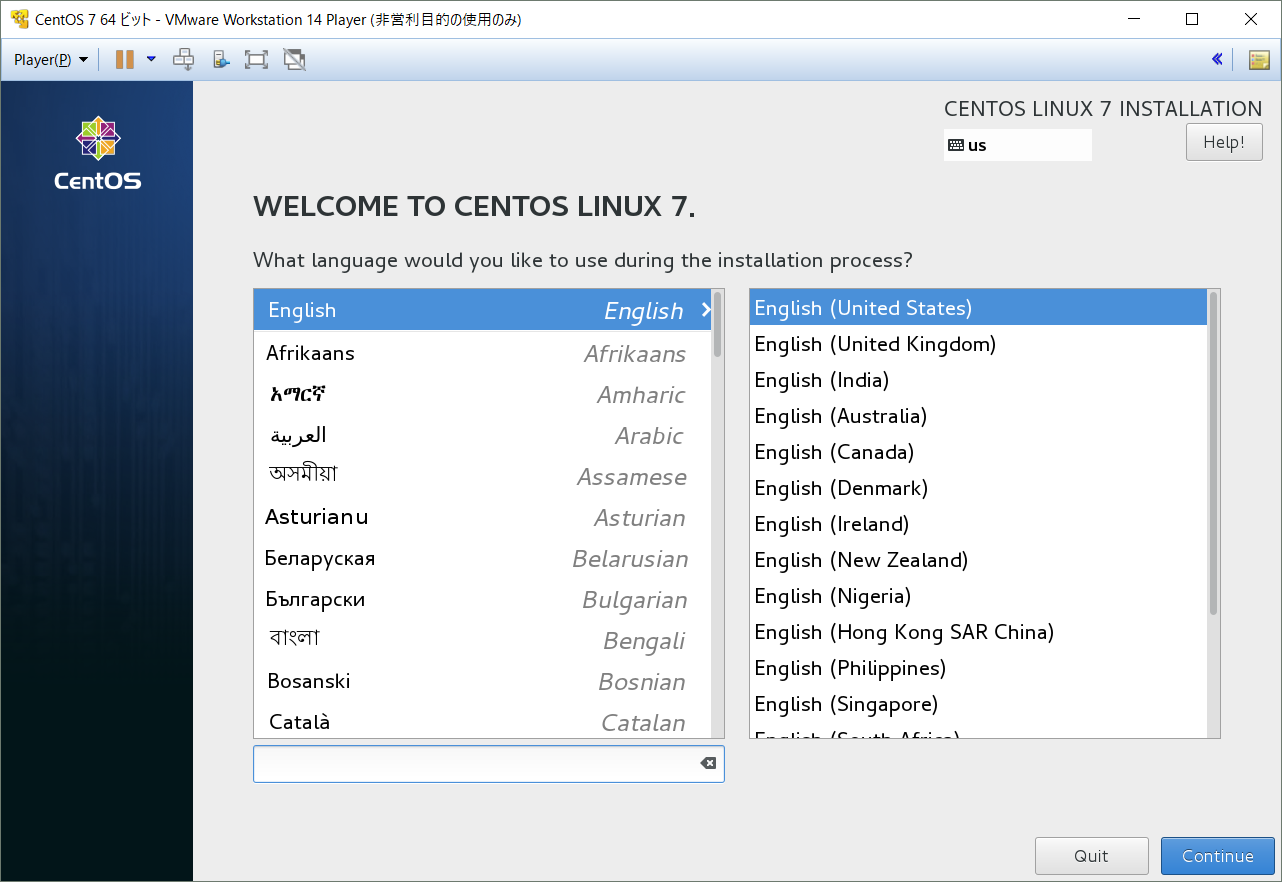Expand the English row via its arrow
This screenshot has width=1282, height=882.
coord(704,310)
